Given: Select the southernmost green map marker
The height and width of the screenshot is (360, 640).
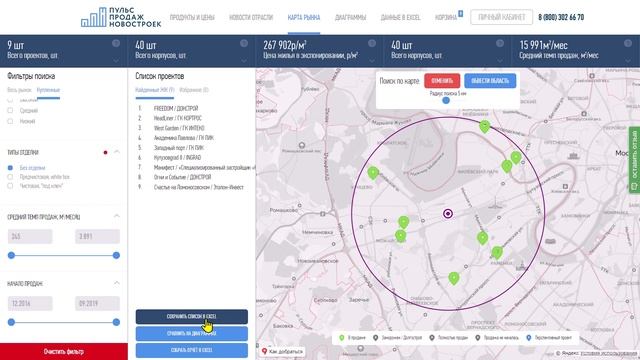Looking at the screenshot, I should tap(454, 278).
